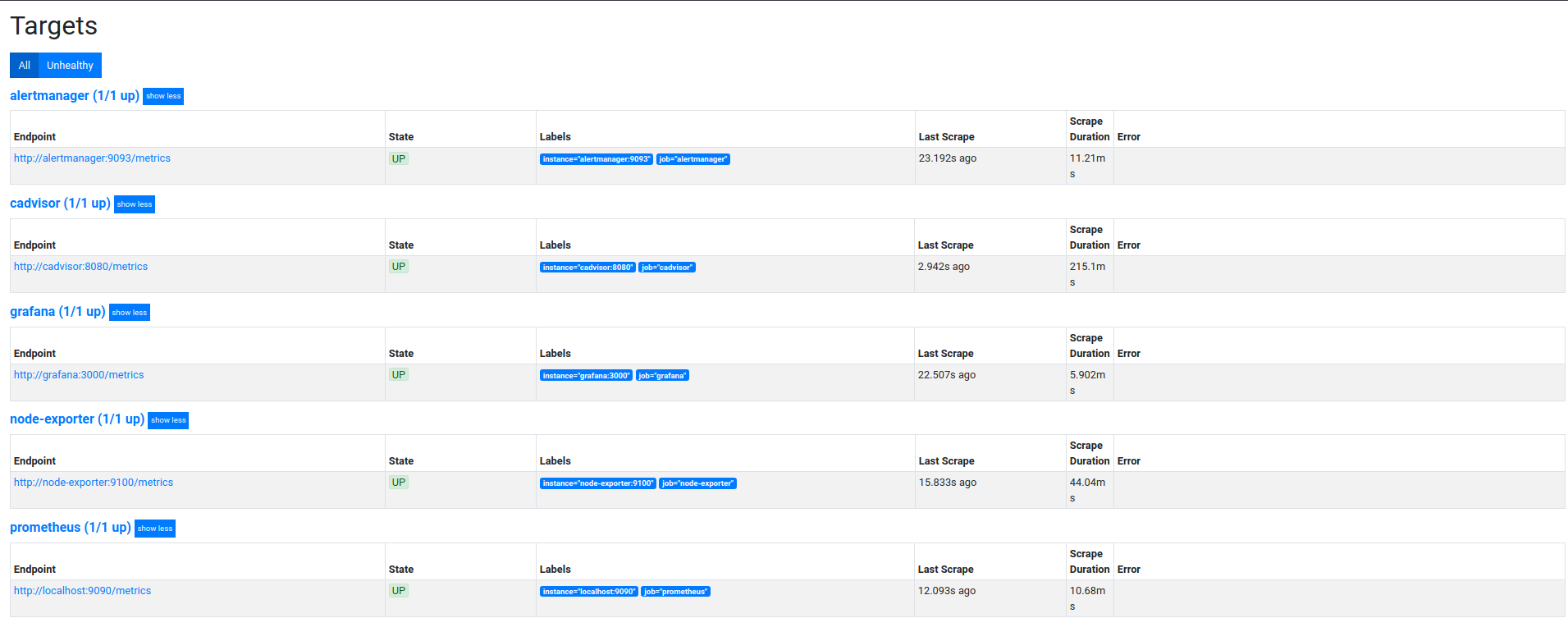Click the job="node-exporter" label

(x=698, y=483)
